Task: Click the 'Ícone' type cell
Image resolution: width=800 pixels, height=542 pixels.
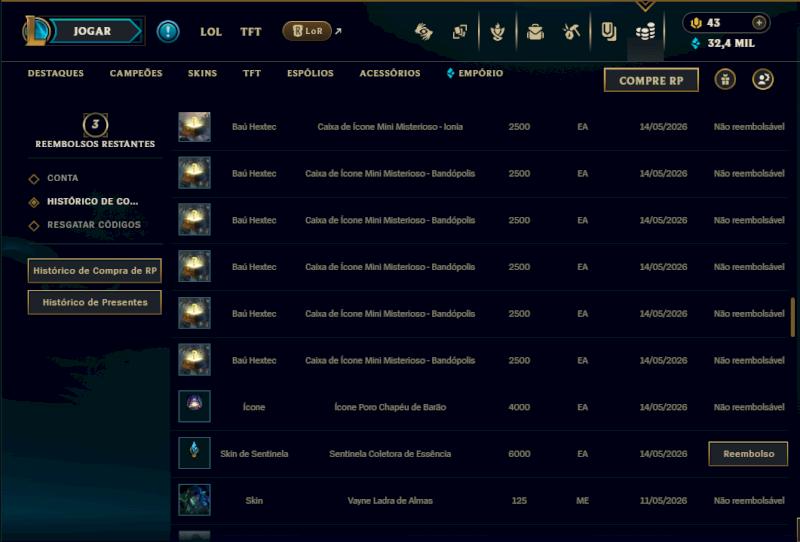Action: pyautogui.click(x=254, y=407)
